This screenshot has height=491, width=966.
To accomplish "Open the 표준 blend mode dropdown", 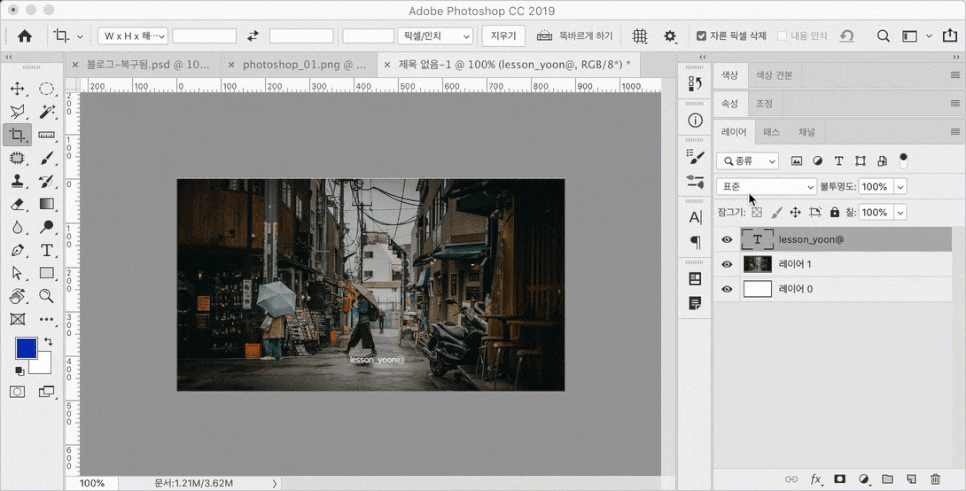I will [x=767, y=187].
